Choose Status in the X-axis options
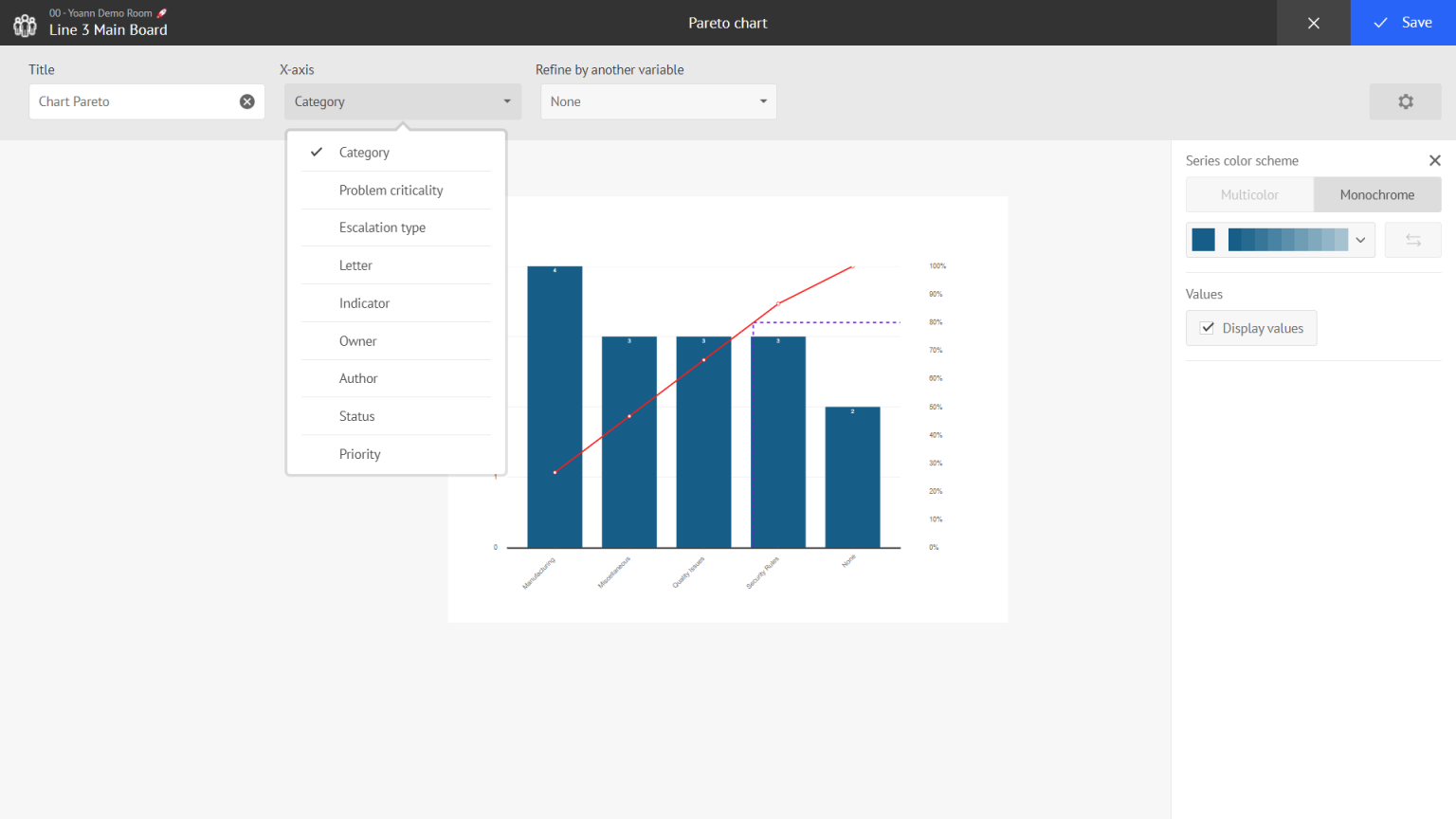The image size is (1456, 819). pos(356,415)
